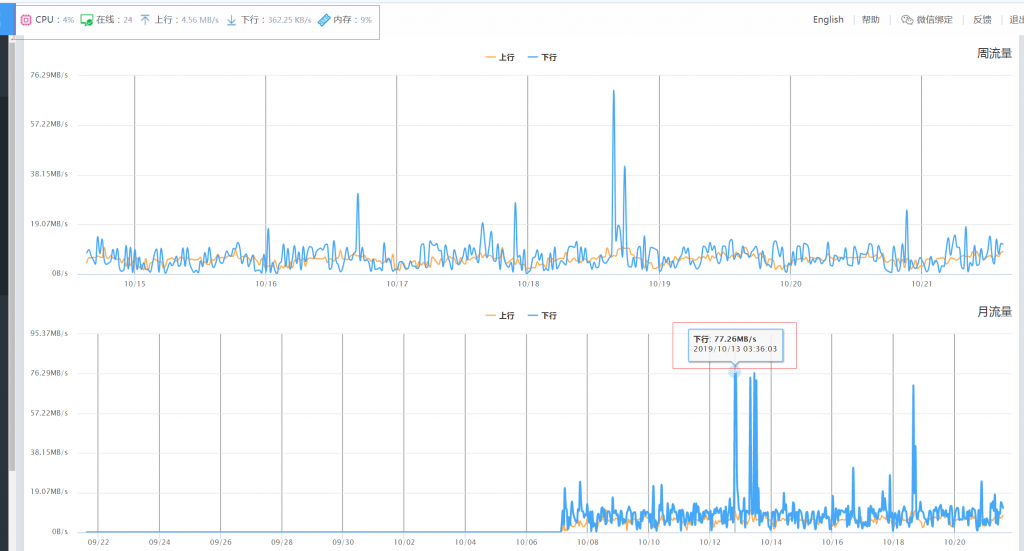Viewport: 1024px width, 551px height.
Task: Click the download speed arrow icon
Action: coord(231,20)
